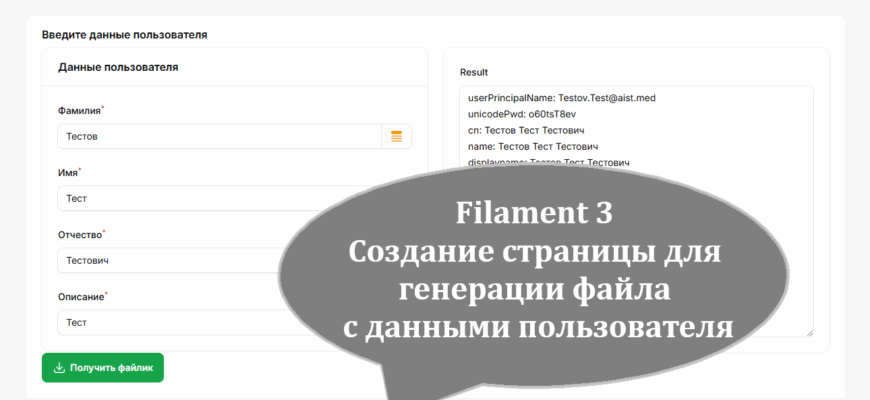Click the Описание field label
This screenshot has height=400, width=870.
click(81, 297)
